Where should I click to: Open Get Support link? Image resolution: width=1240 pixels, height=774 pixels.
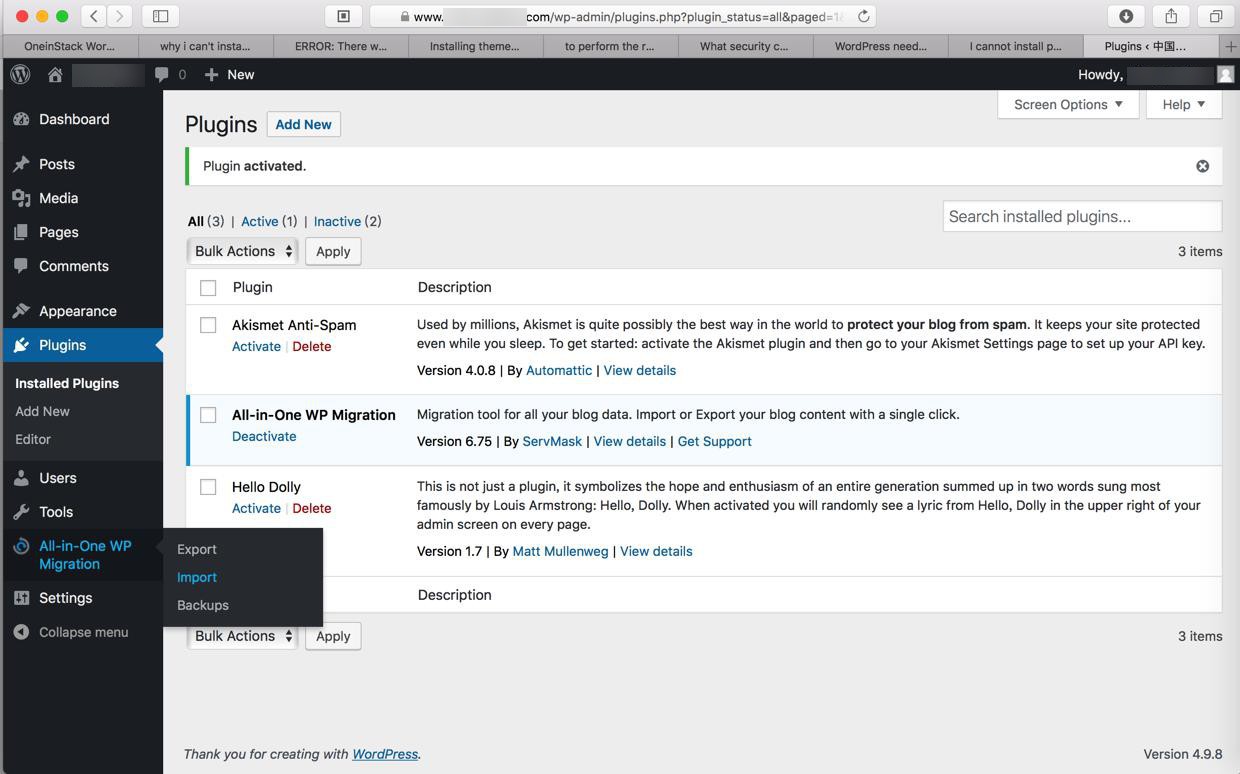714,441
